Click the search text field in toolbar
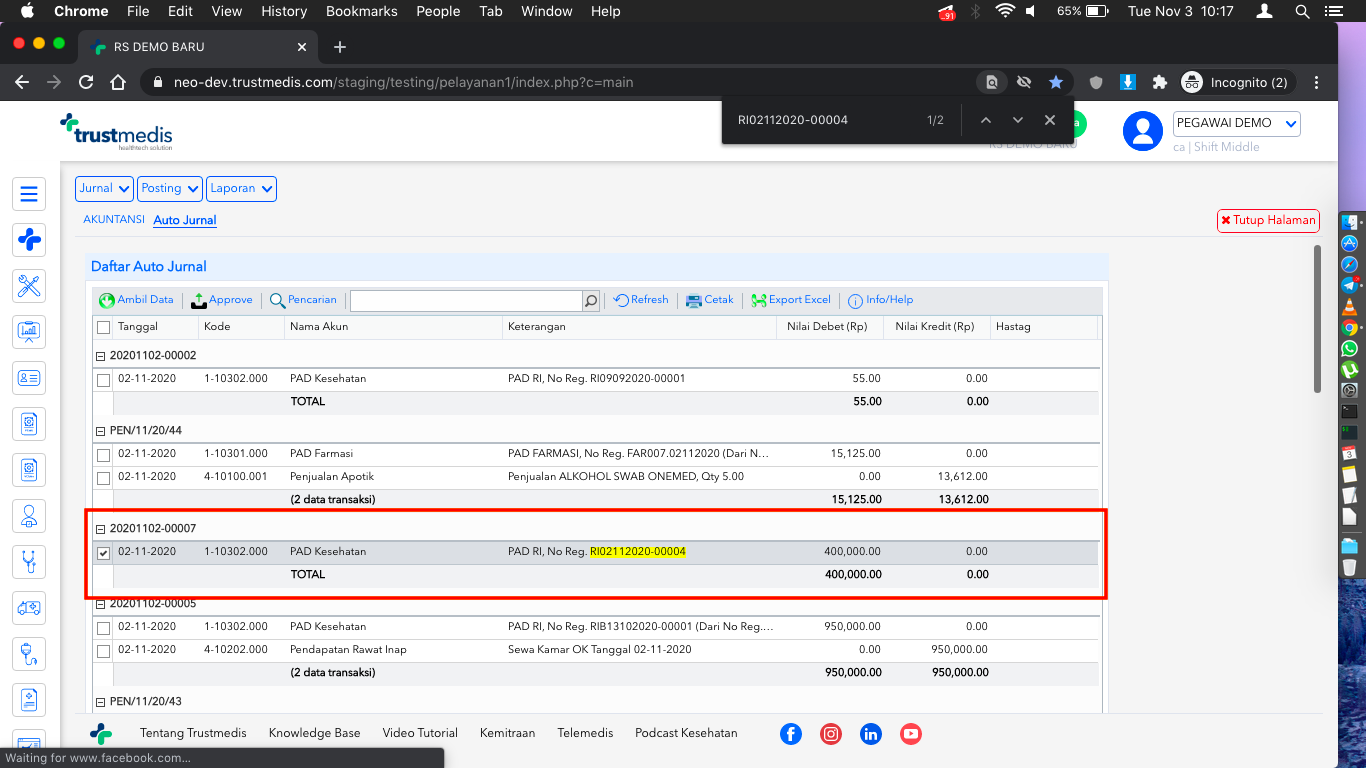 pos(466,300)
